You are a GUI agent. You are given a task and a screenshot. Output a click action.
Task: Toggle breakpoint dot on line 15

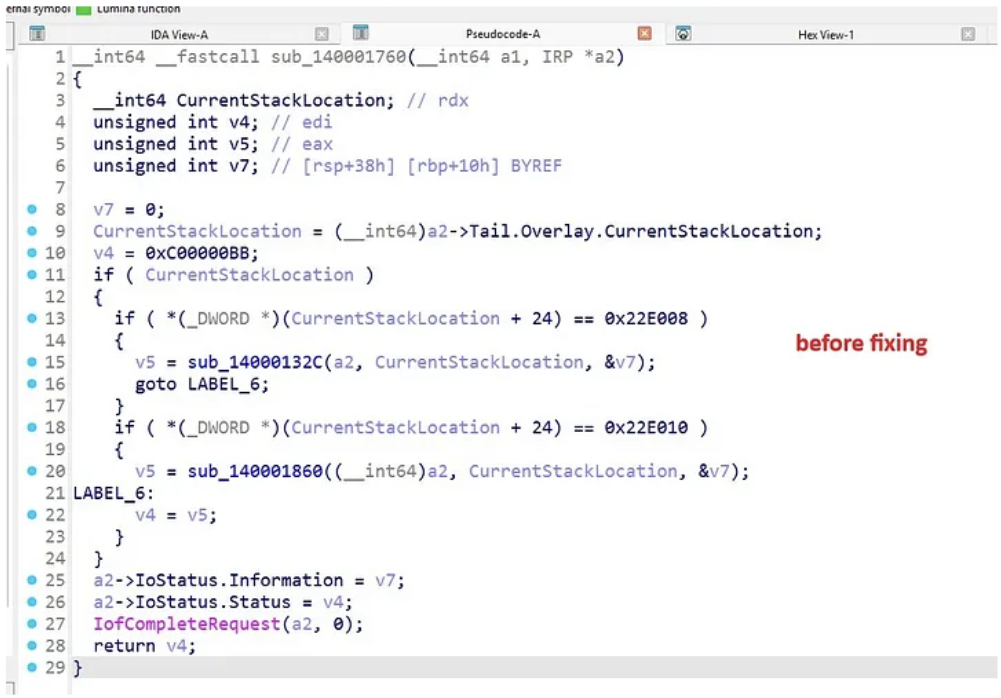32,362
